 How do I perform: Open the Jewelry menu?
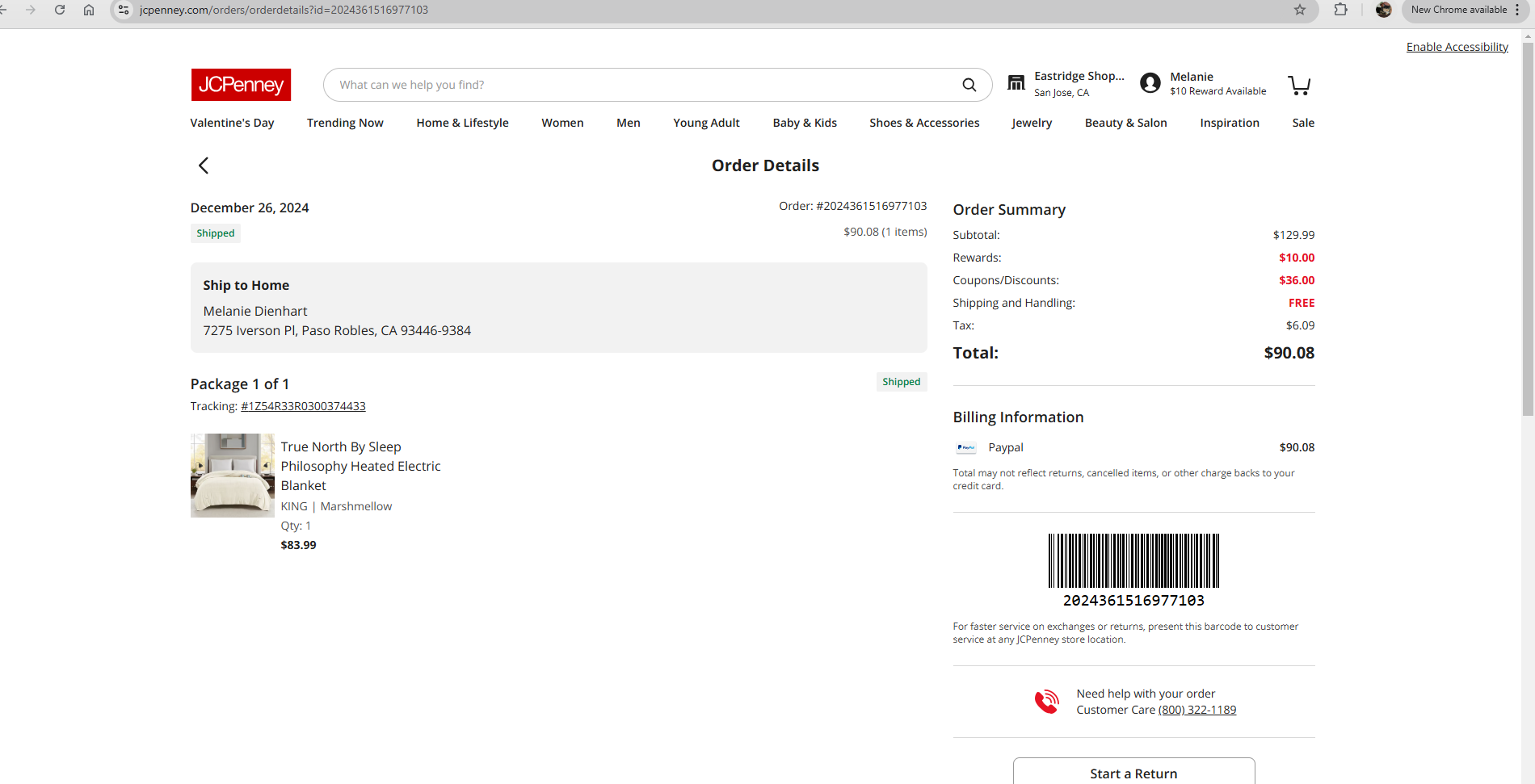click(x=1032, y=123)
